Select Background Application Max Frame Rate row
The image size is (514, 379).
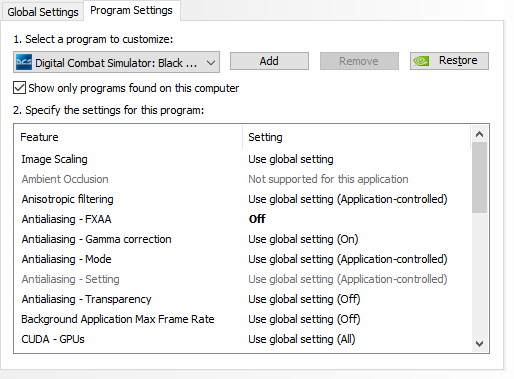click(x=242, y=319)
